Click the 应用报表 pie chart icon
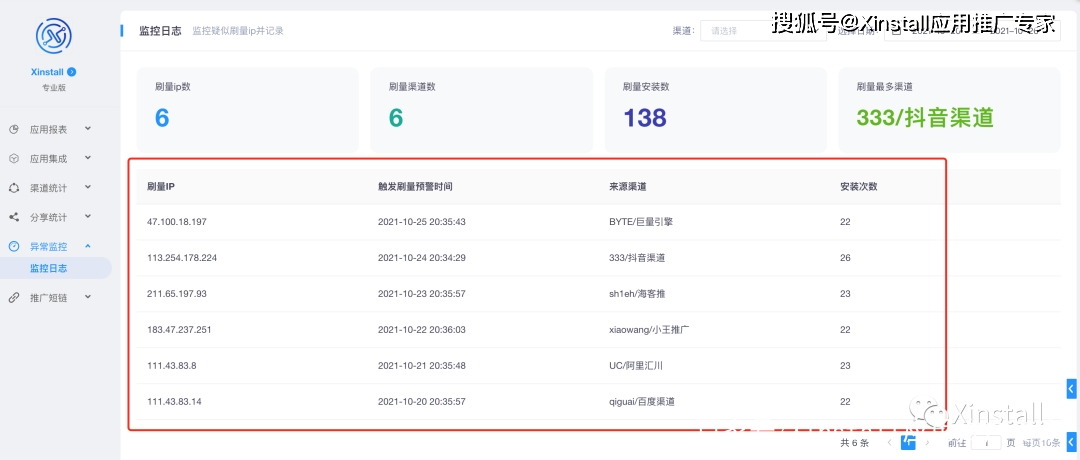The image size is (1080, 460). coord(14,129)
